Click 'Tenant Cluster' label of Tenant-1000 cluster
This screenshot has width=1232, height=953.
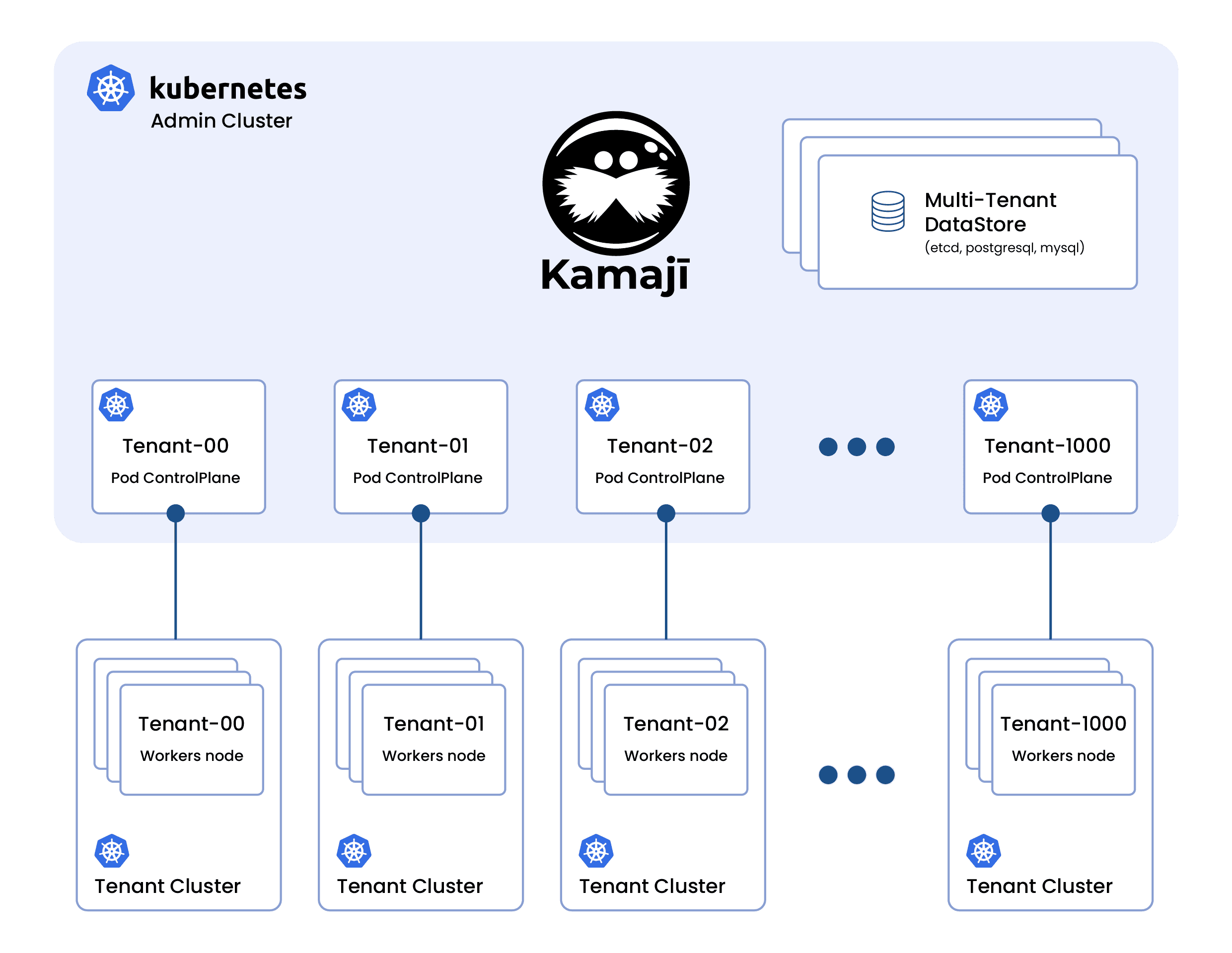[x=1040, y=886]
